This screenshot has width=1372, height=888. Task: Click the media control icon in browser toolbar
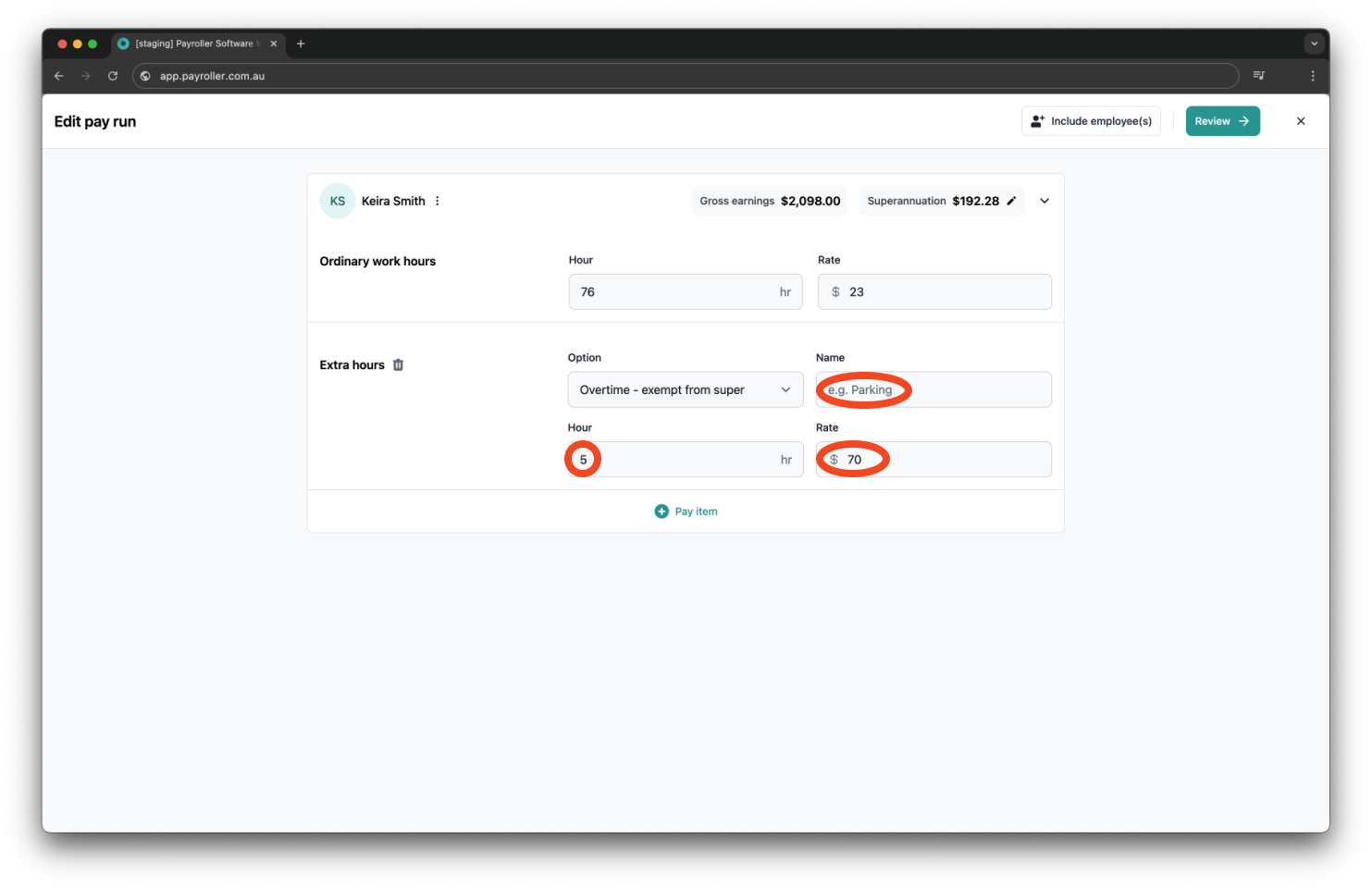coord(1258,76)
